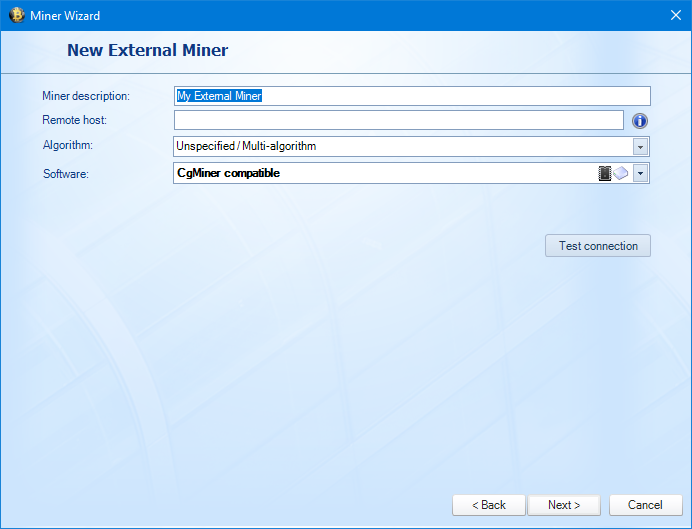Click the Remote host info icon

click(639, 120)
